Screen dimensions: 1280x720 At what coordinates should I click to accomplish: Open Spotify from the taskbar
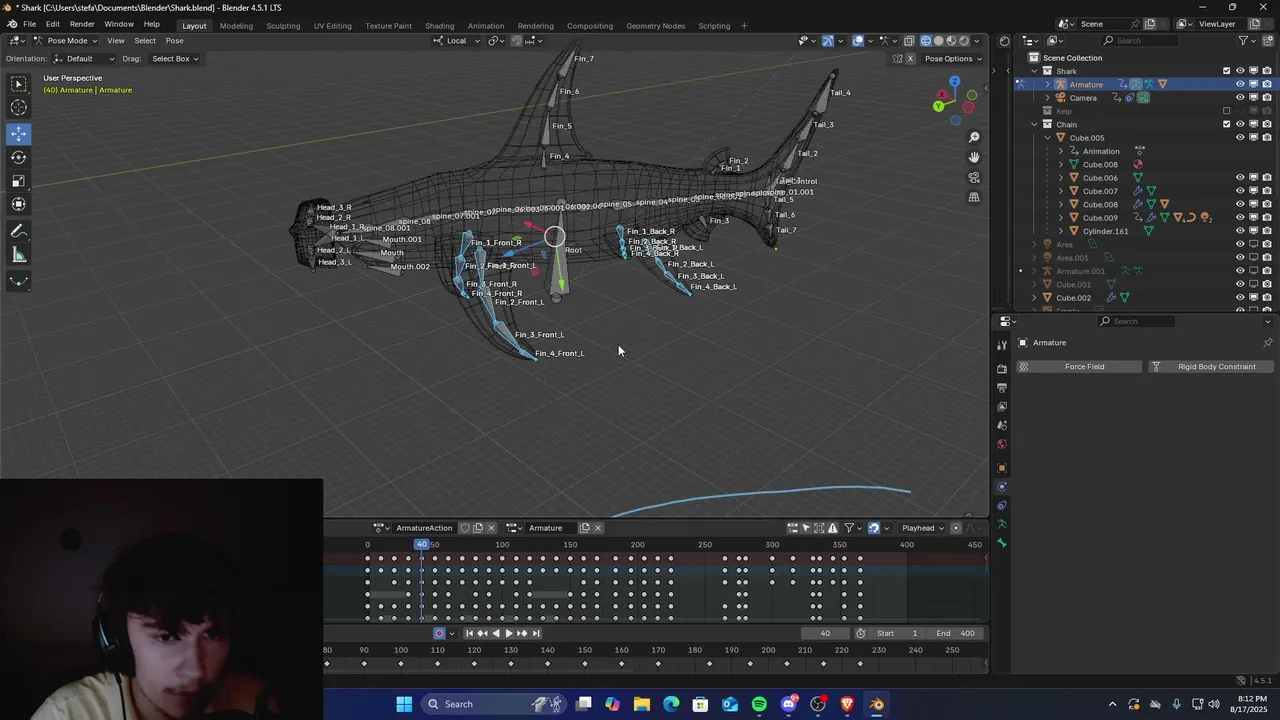759,704
